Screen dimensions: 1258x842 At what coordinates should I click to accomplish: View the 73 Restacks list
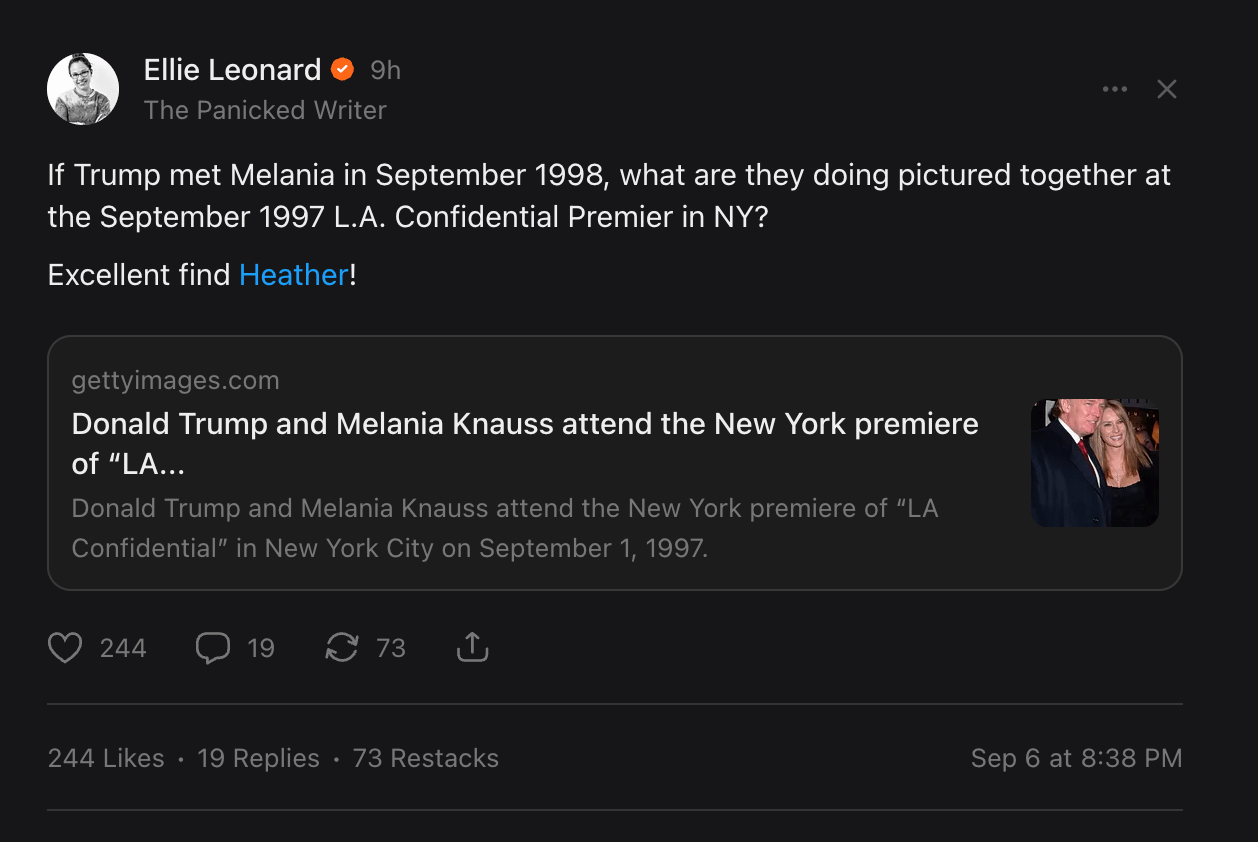click(425, 758)
